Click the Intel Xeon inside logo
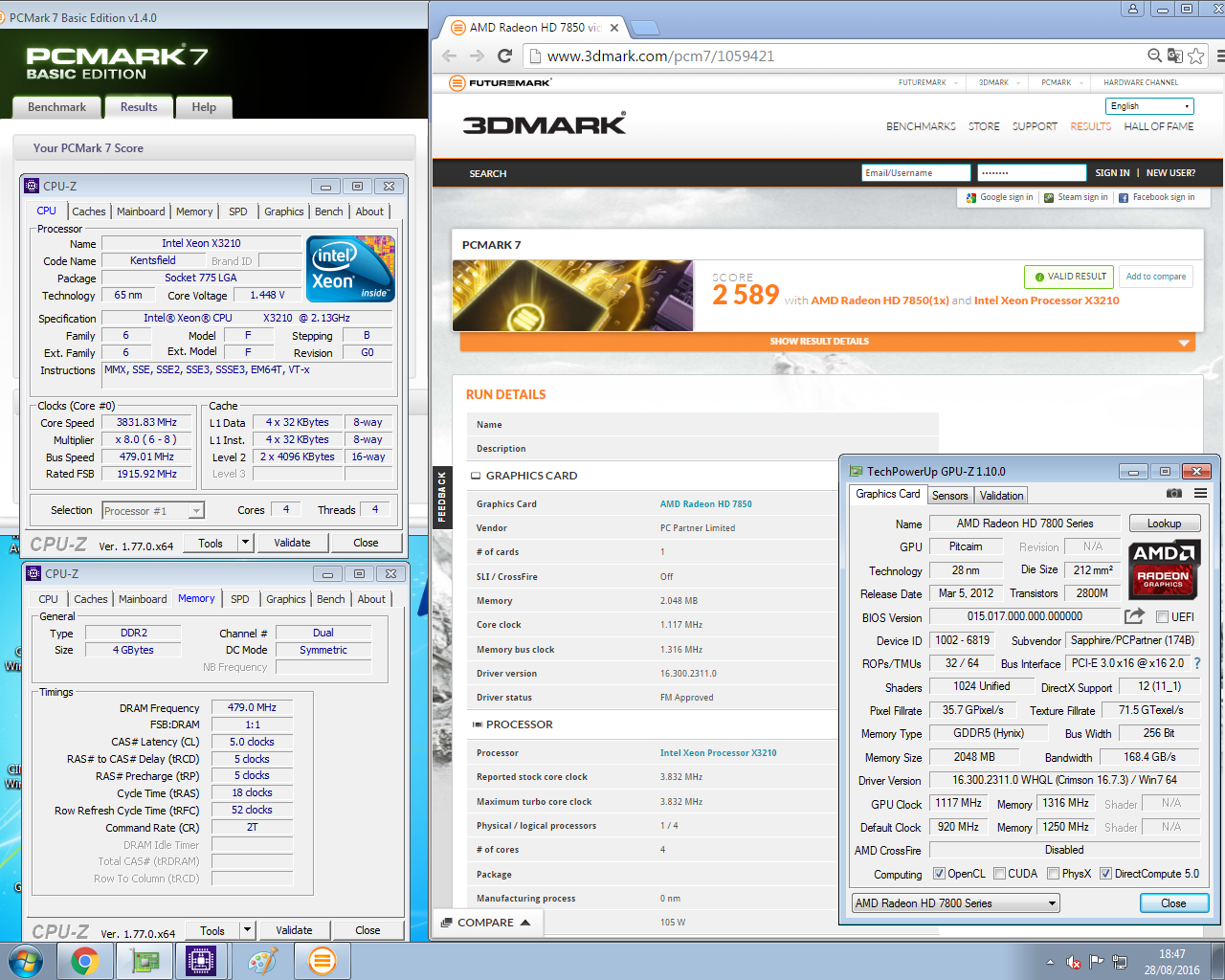This screenshot has height=980, width=1225. 350,269
